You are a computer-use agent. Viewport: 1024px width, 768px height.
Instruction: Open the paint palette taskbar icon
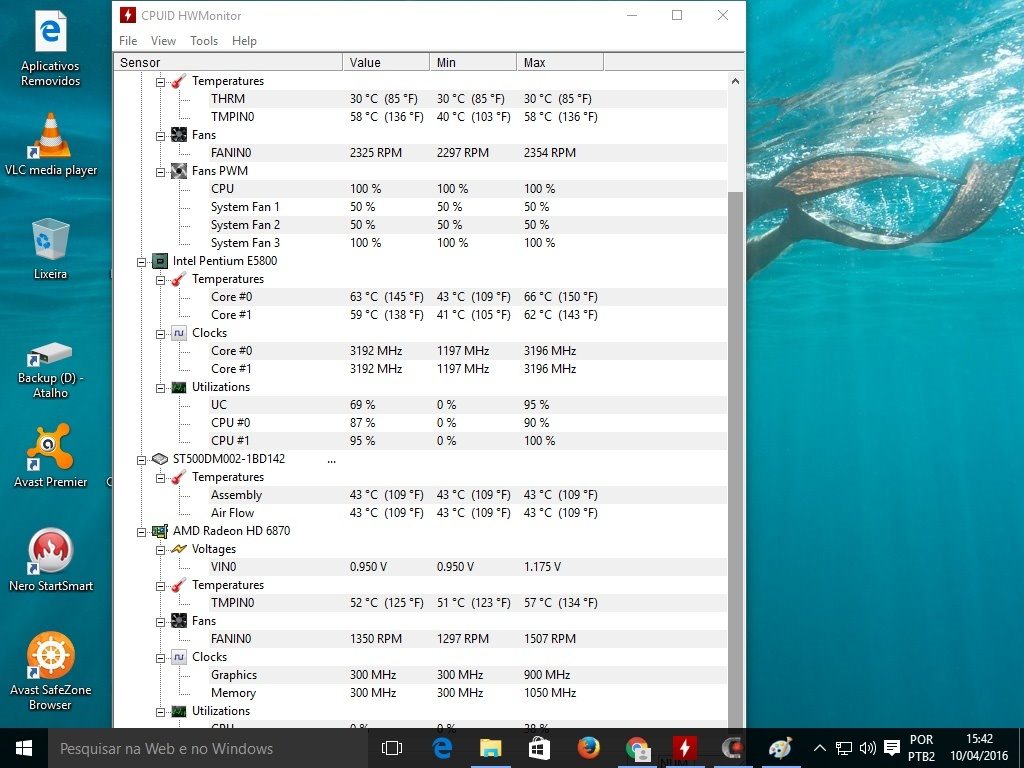pyautogui.click(x=780, y=748)
